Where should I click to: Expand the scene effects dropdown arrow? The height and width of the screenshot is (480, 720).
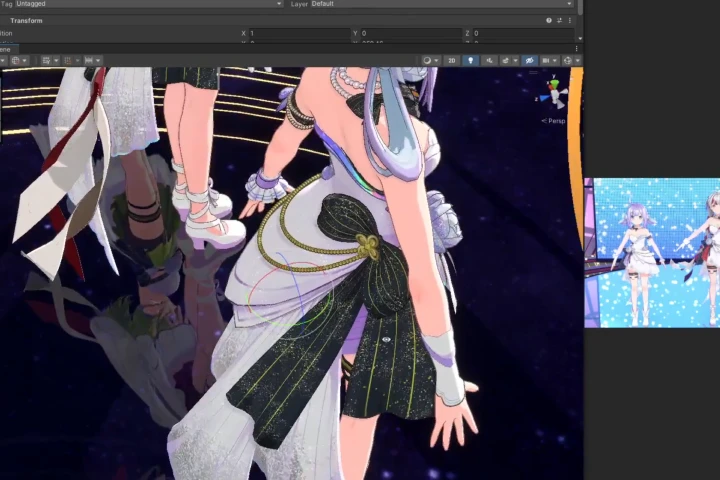[x=515, y=61]
